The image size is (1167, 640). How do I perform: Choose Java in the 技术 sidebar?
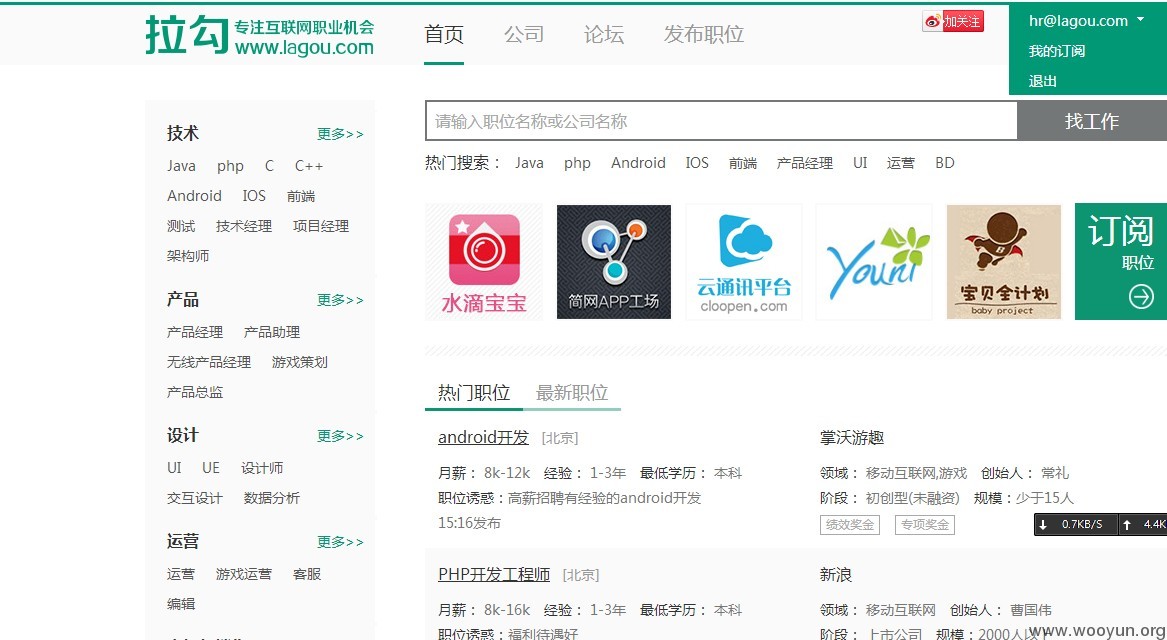click(x=181, y=166)
